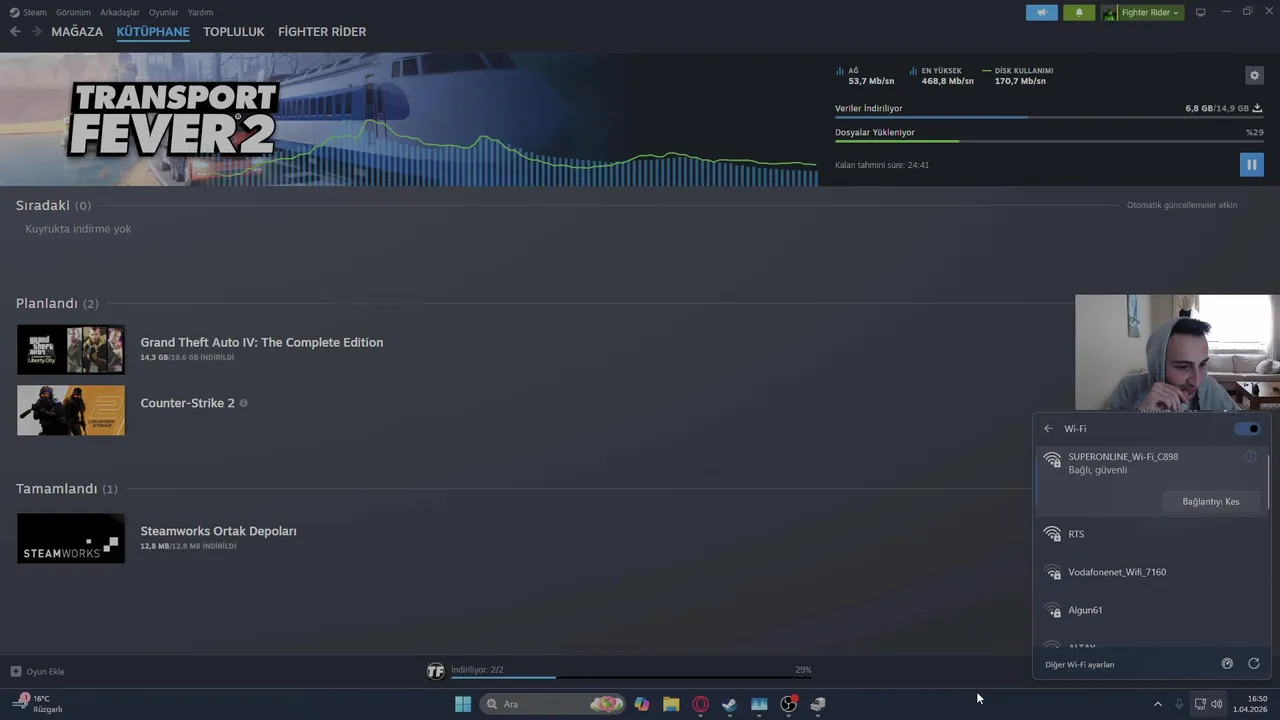Open File Explorer from the taskbar

671,704
